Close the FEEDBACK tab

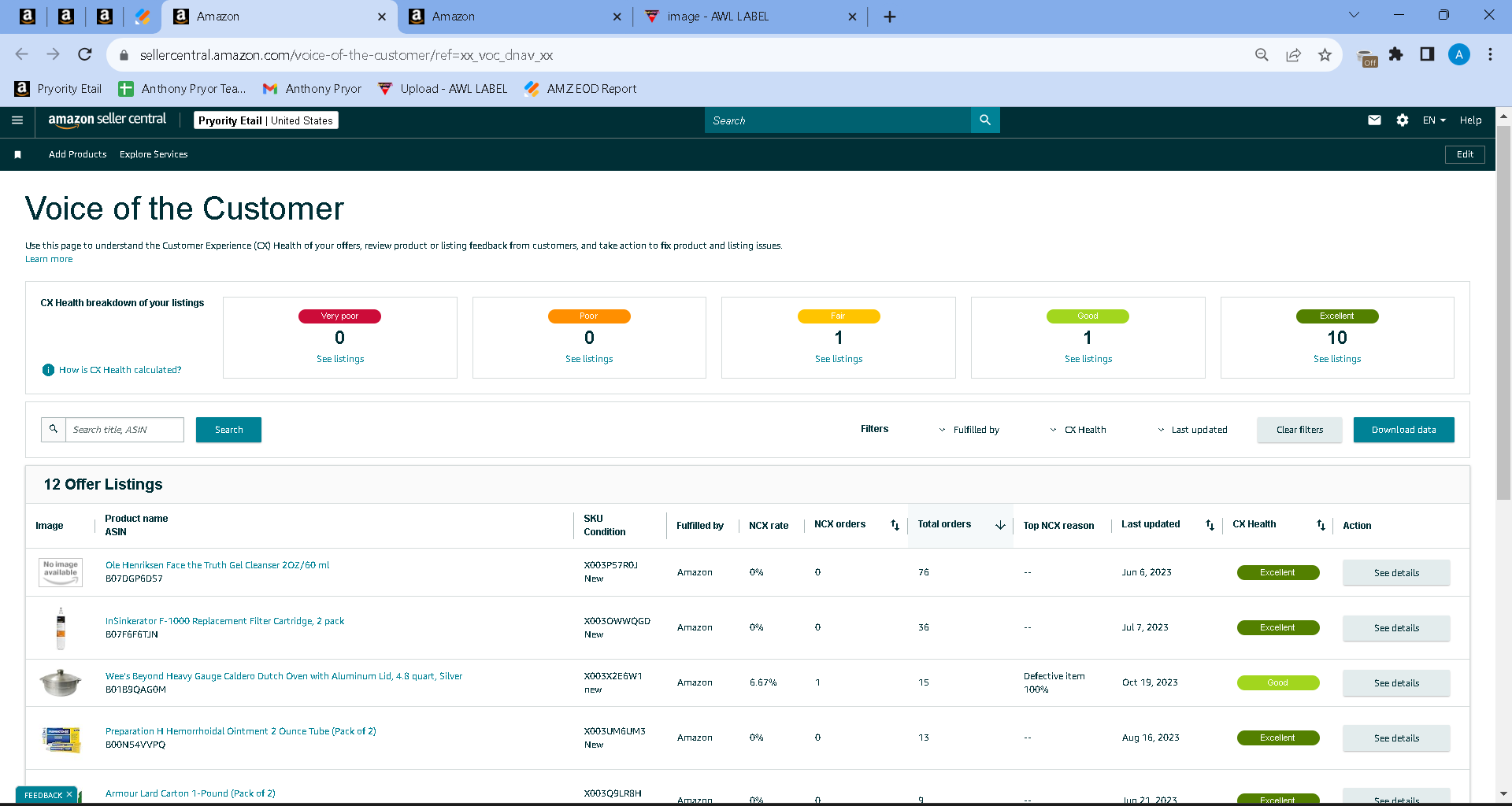pyautogui.click(x=69, y=795)
